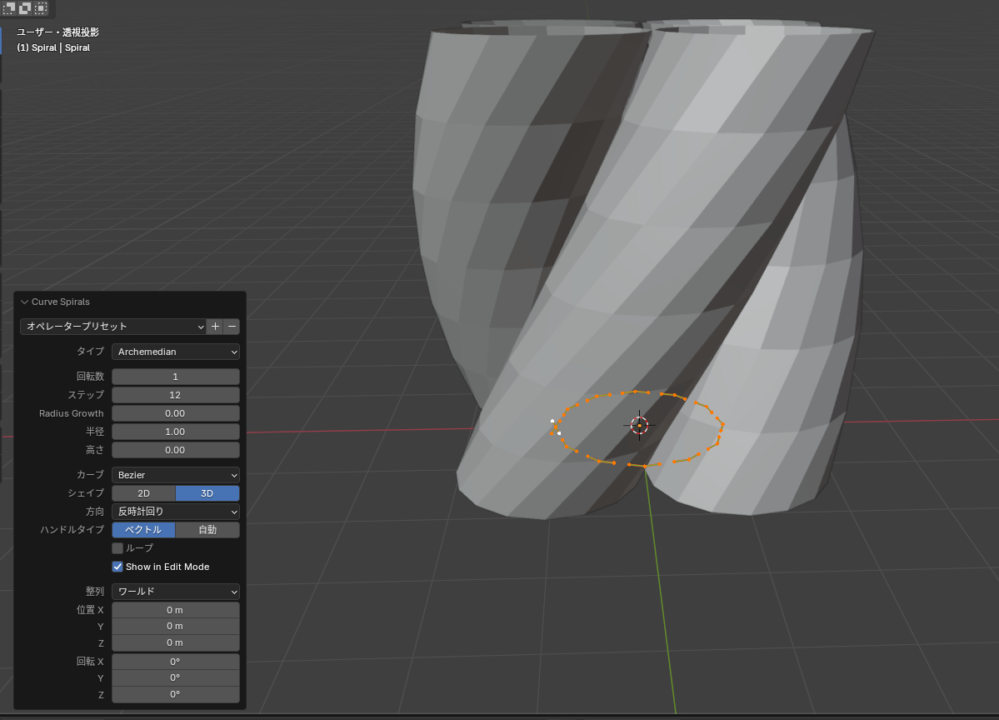The height and width of the screenshot is (720, 999).
Task: Add a new operator preset with plus icon
Action: coord(215,326)
